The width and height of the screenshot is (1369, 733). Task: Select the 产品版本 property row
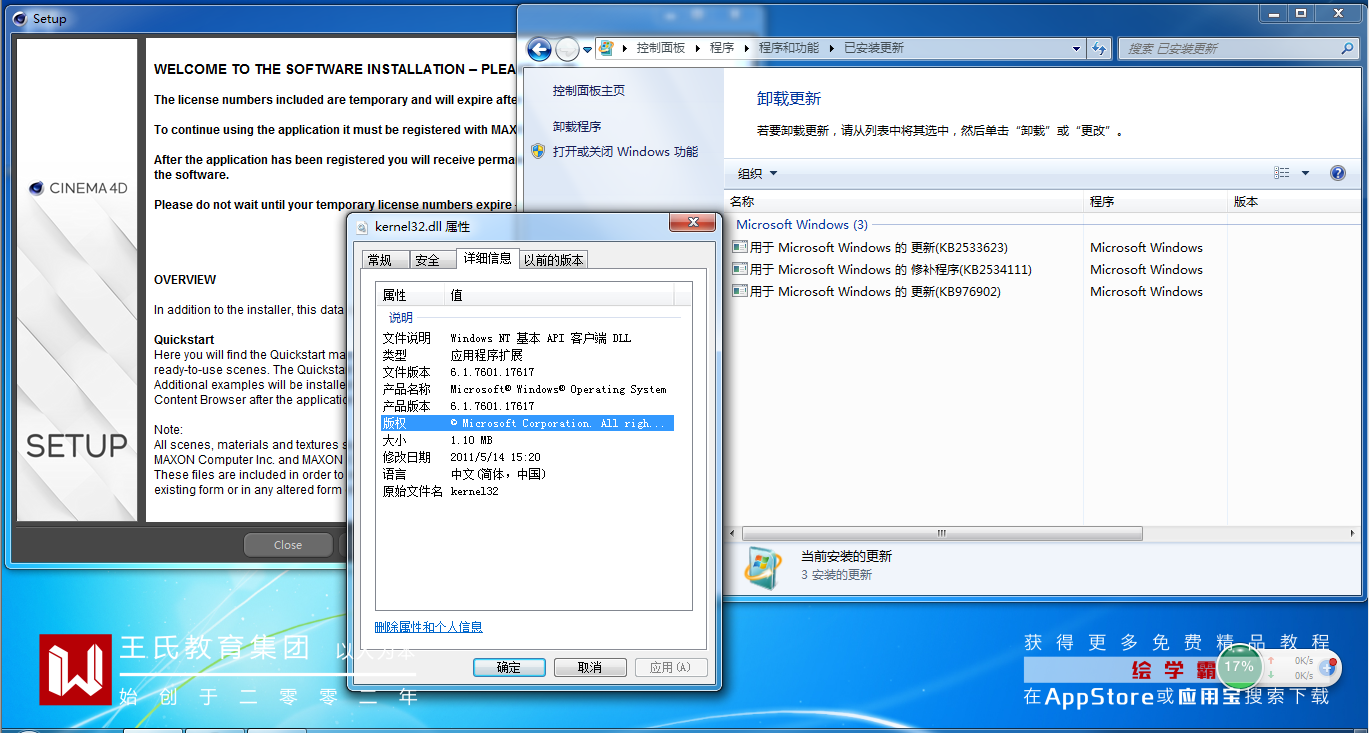pos(527,406)
